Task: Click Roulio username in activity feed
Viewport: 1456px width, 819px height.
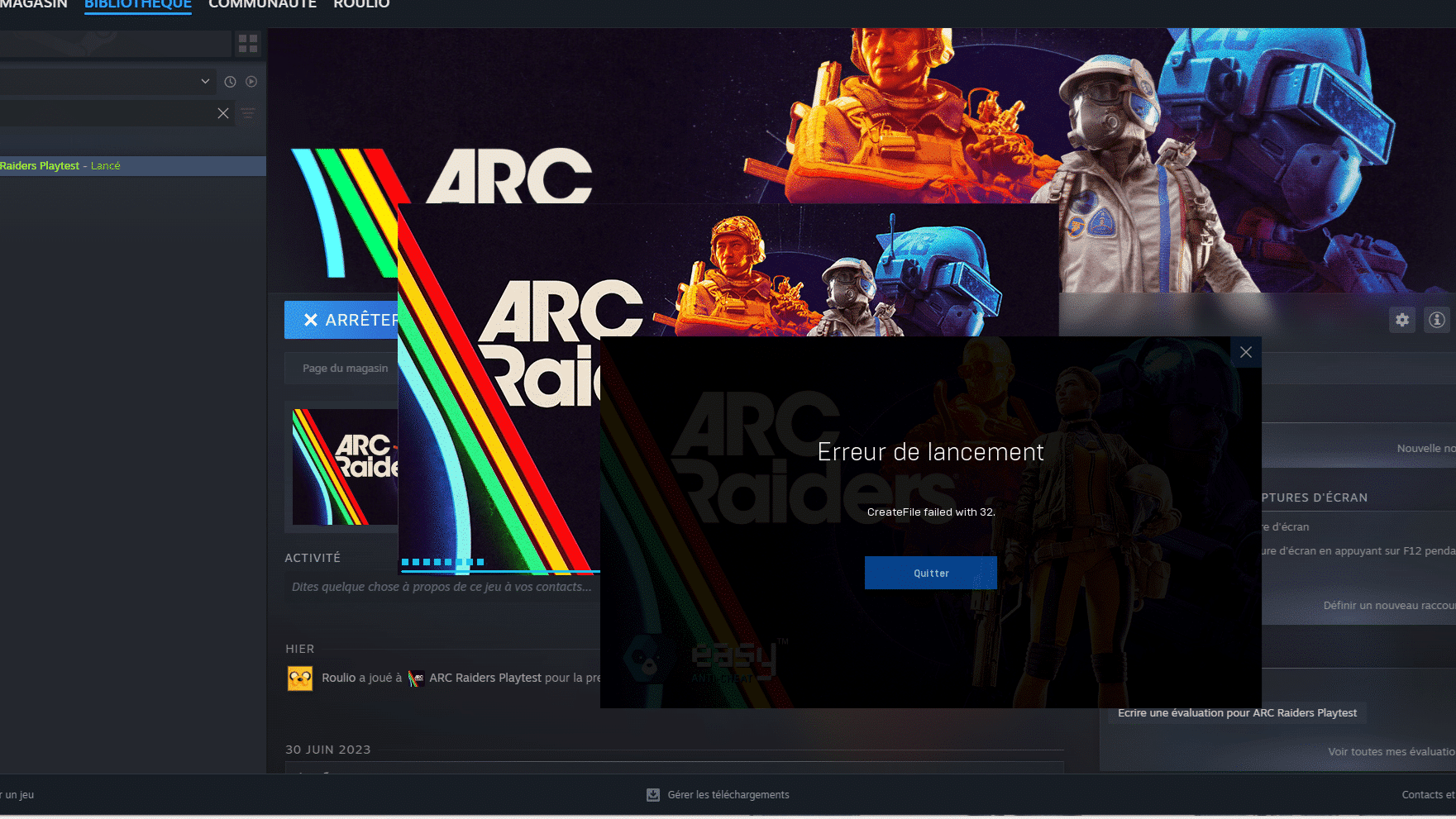Action: coord(338,678)
